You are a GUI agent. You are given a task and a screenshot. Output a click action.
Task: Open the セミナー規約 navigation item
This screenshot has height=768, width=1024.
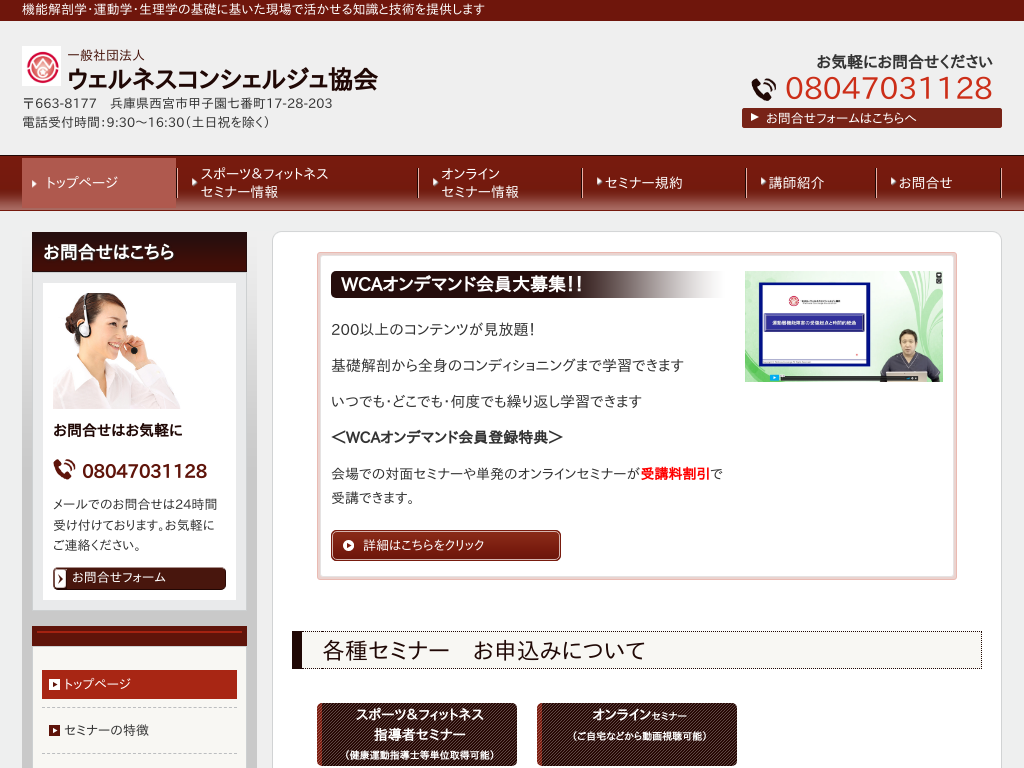(643, 183)
